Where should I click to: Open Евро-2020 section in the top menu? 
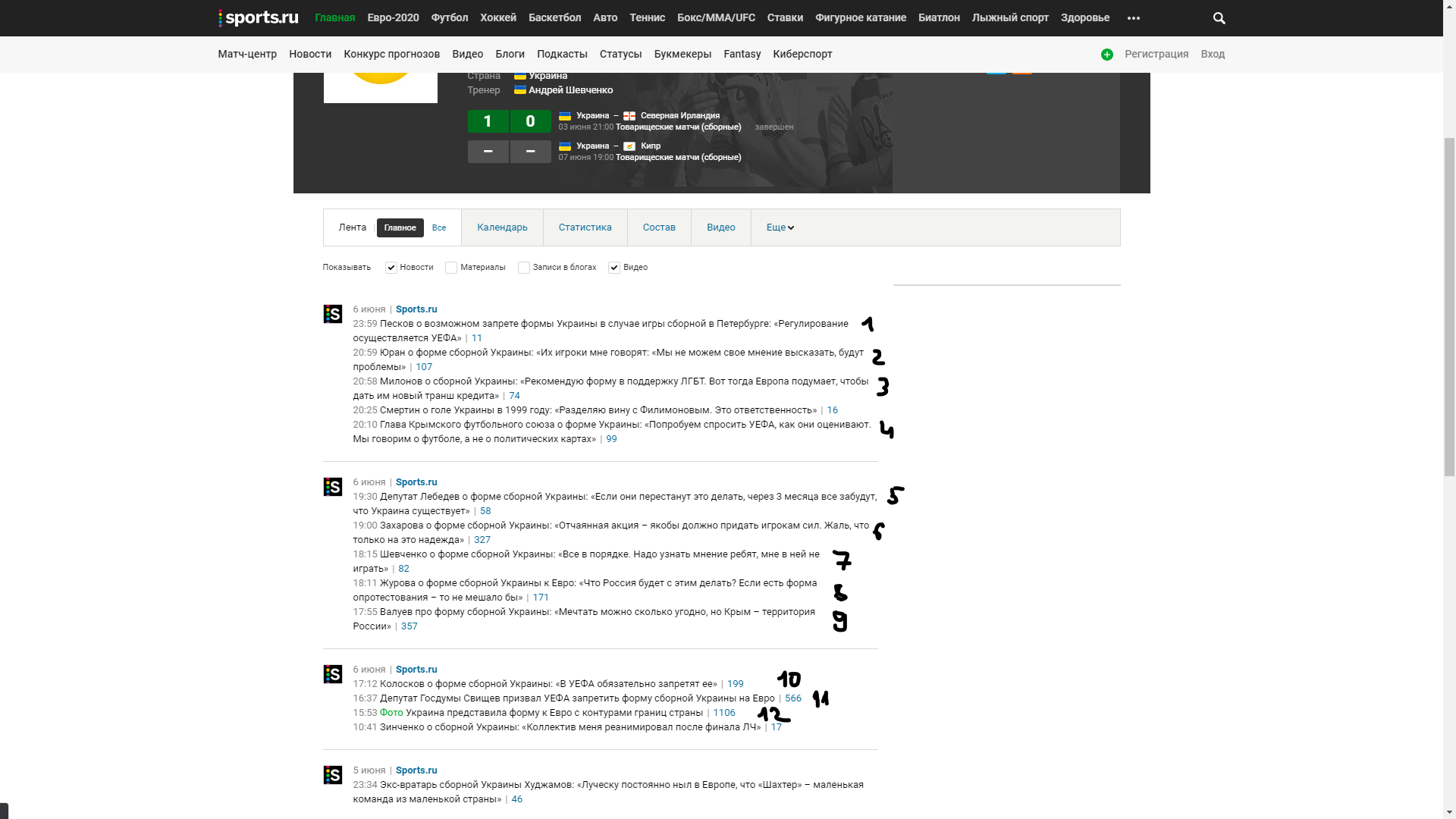(x=394, y=18)
